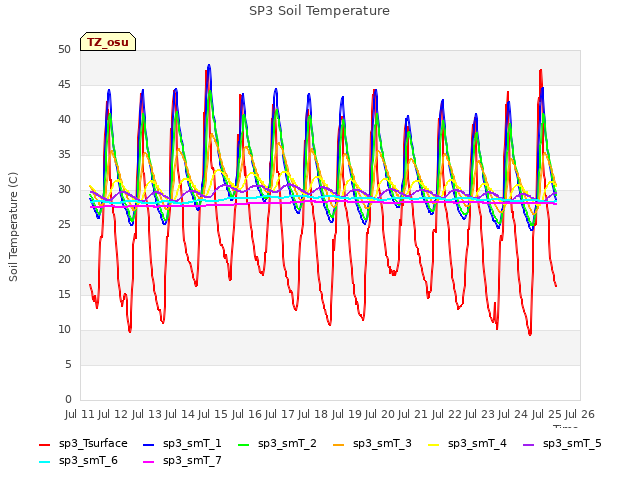The height and width of the screenshot is (480, 640).
Task: Click the 0 y-axis tick label
Action: coord(68,400)
